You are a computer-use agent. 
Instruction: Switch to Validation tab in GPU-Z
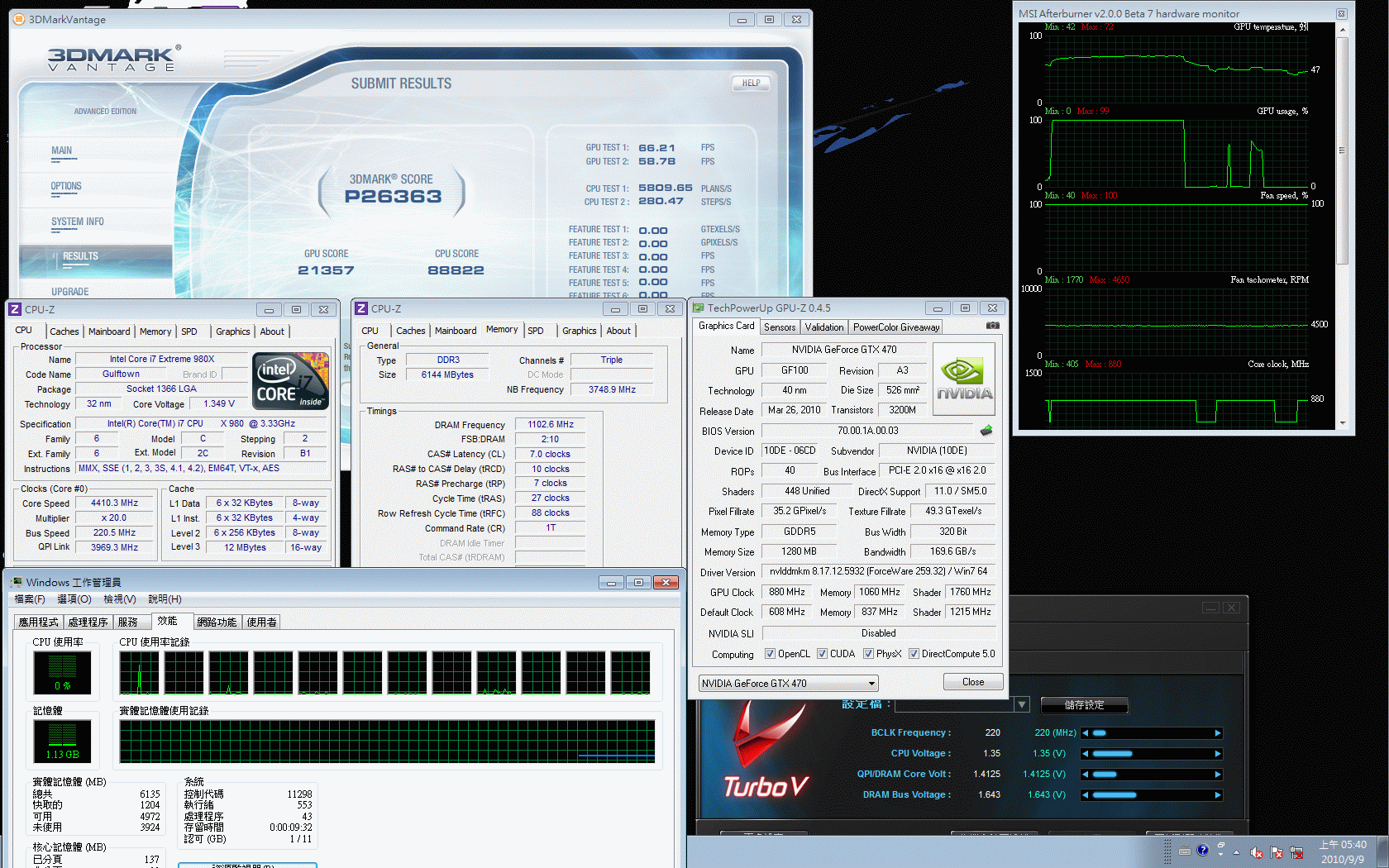click(824, 327)
